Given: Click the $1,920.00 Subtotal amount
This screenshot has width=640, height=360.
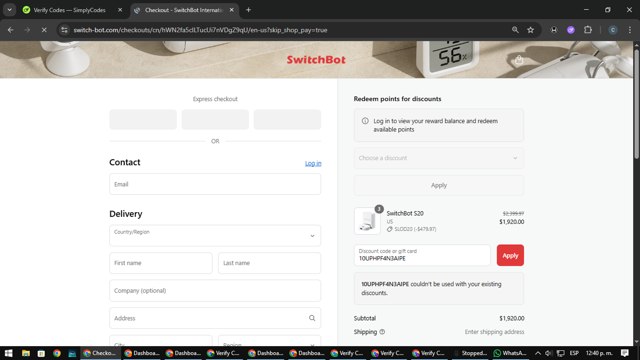Looking at the screenshot, I should (511, 318).
